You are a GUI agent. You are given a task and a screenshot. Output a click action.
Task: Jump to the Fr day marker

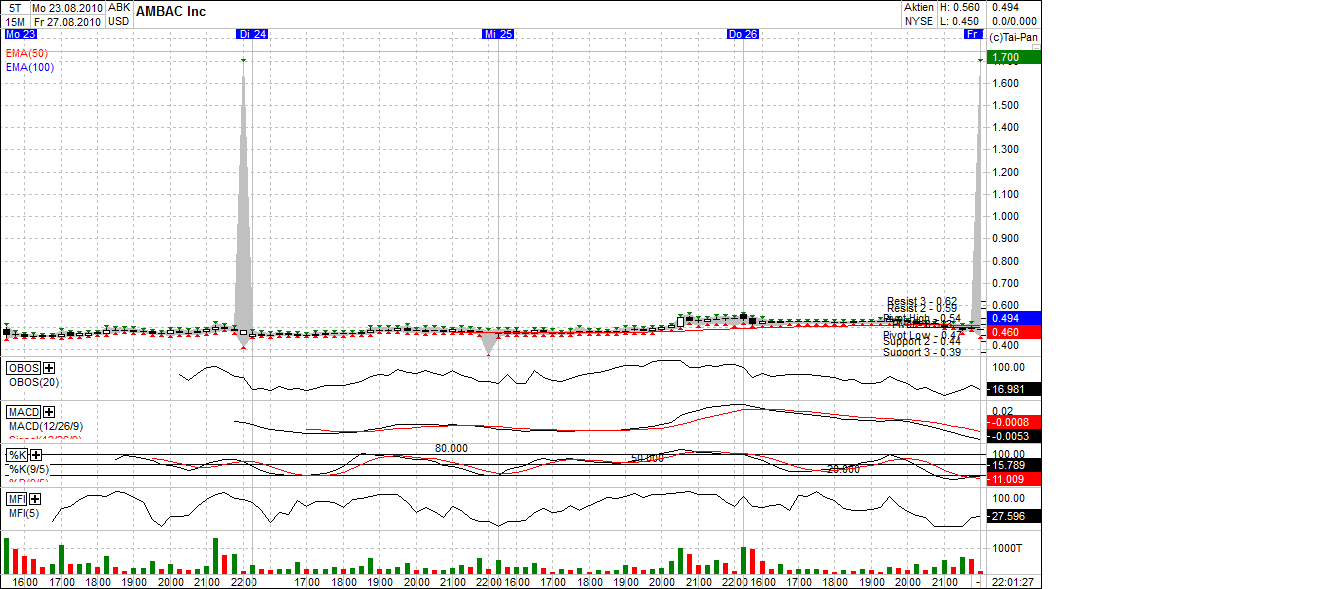tap(973, 34)
